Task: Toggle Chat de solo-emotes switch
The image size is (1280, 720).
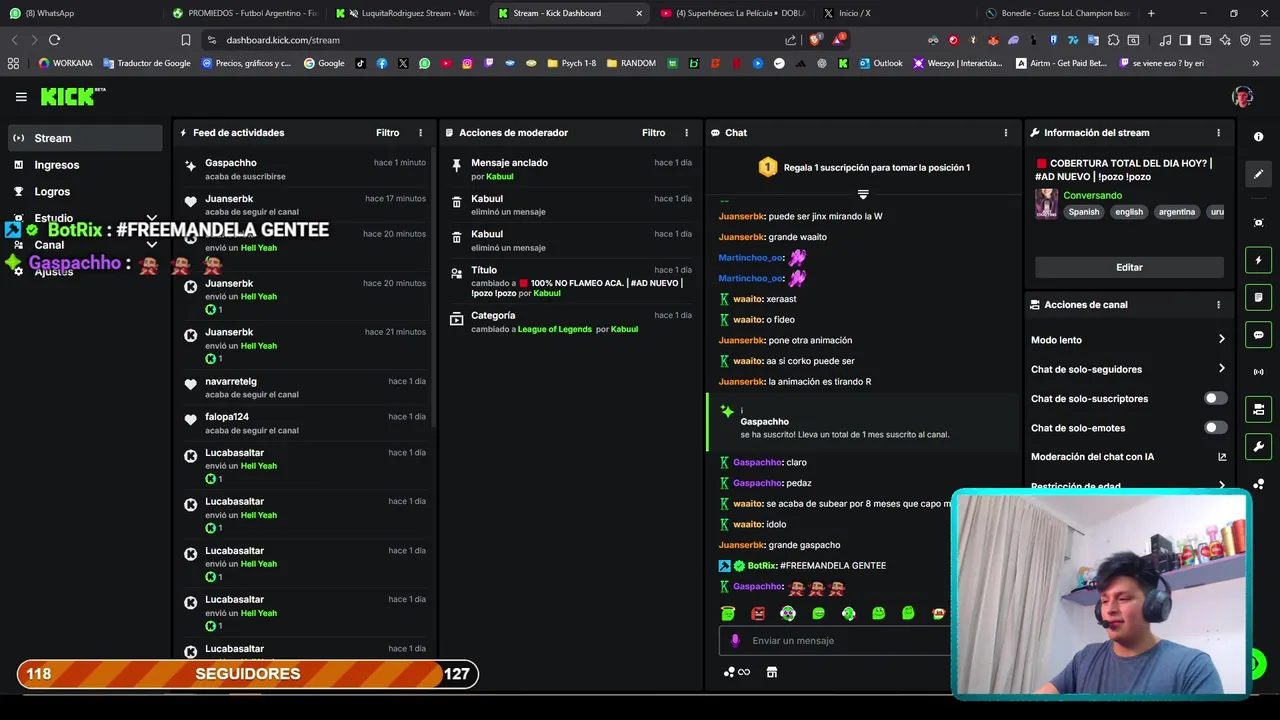Action: pyautogui.click(x=1215, y=427)
